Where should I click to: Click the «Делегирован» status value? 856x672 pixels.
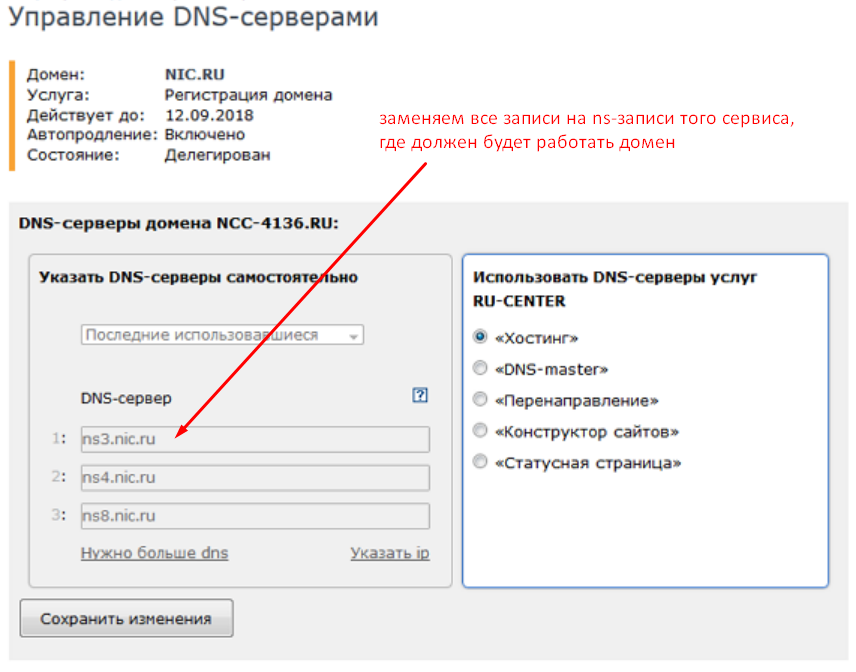(x=217, y=155)
